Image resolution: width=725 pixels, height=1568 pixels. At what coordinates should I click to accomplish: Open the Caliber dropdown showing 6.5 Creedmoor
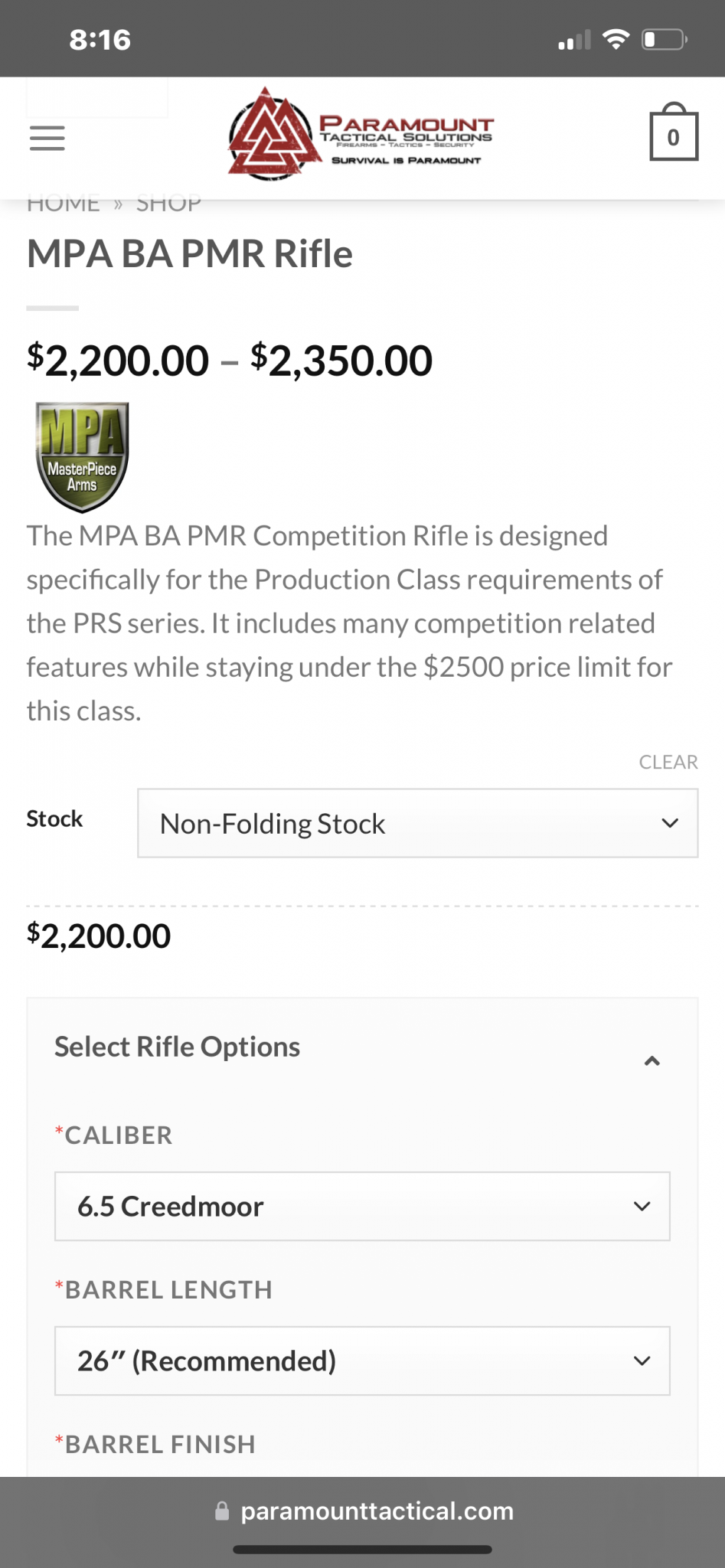point(362,1206)
